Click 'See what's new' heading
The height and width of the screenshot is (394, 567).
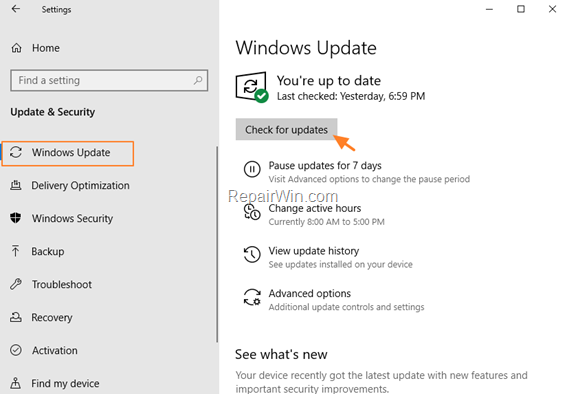click(281, 354)
